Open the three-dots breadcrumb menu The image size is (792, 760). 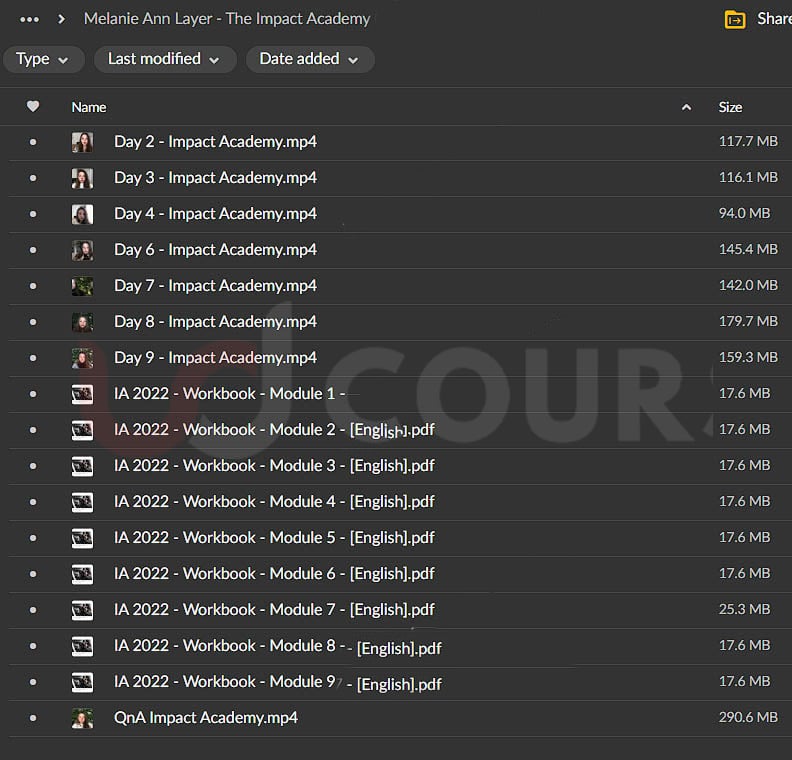coord(30,19)
